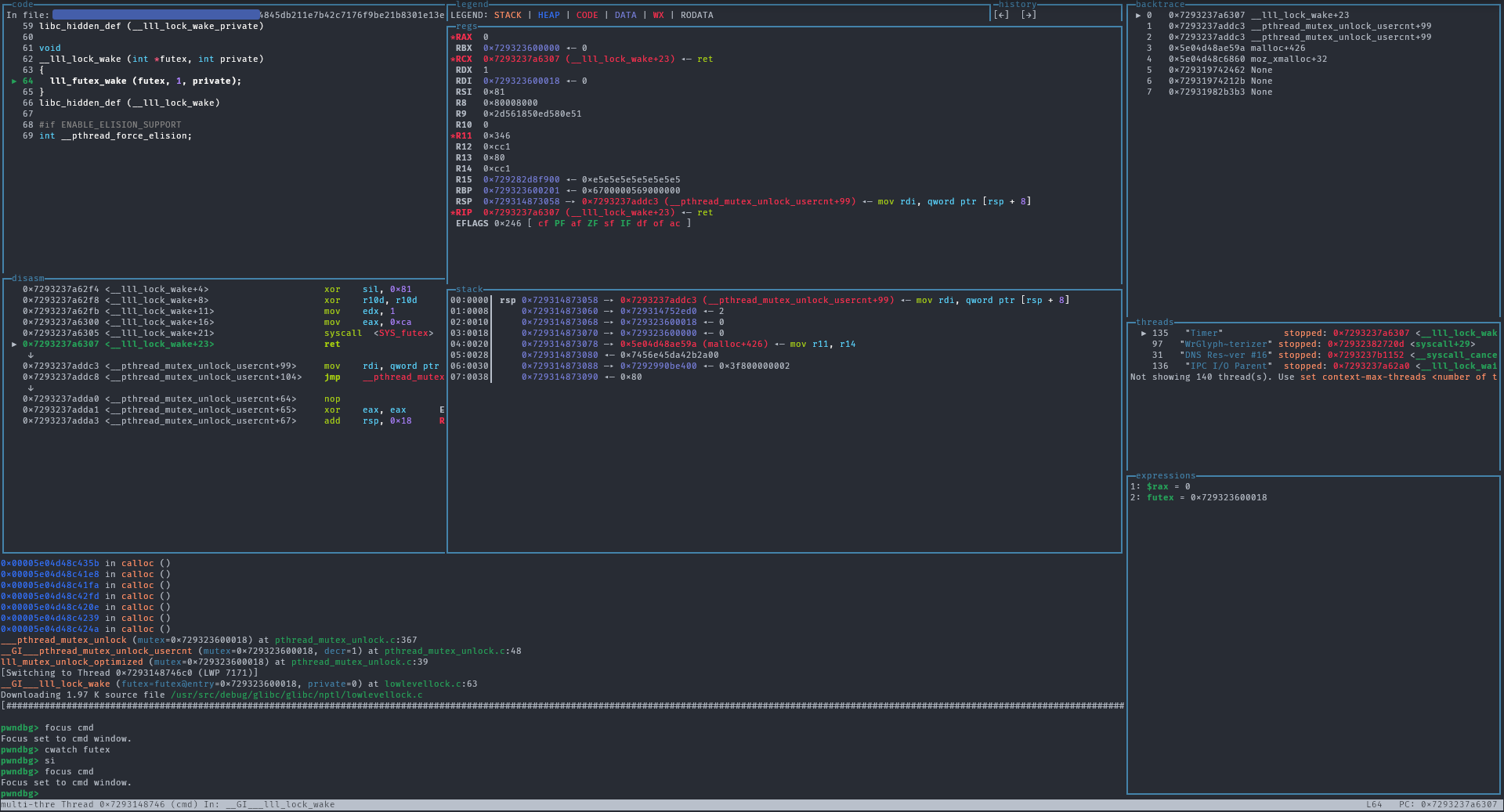Select the expressions pane title
This screenshot has height=812, width=1504.
pyautogui.click(x=1166, y=476)
